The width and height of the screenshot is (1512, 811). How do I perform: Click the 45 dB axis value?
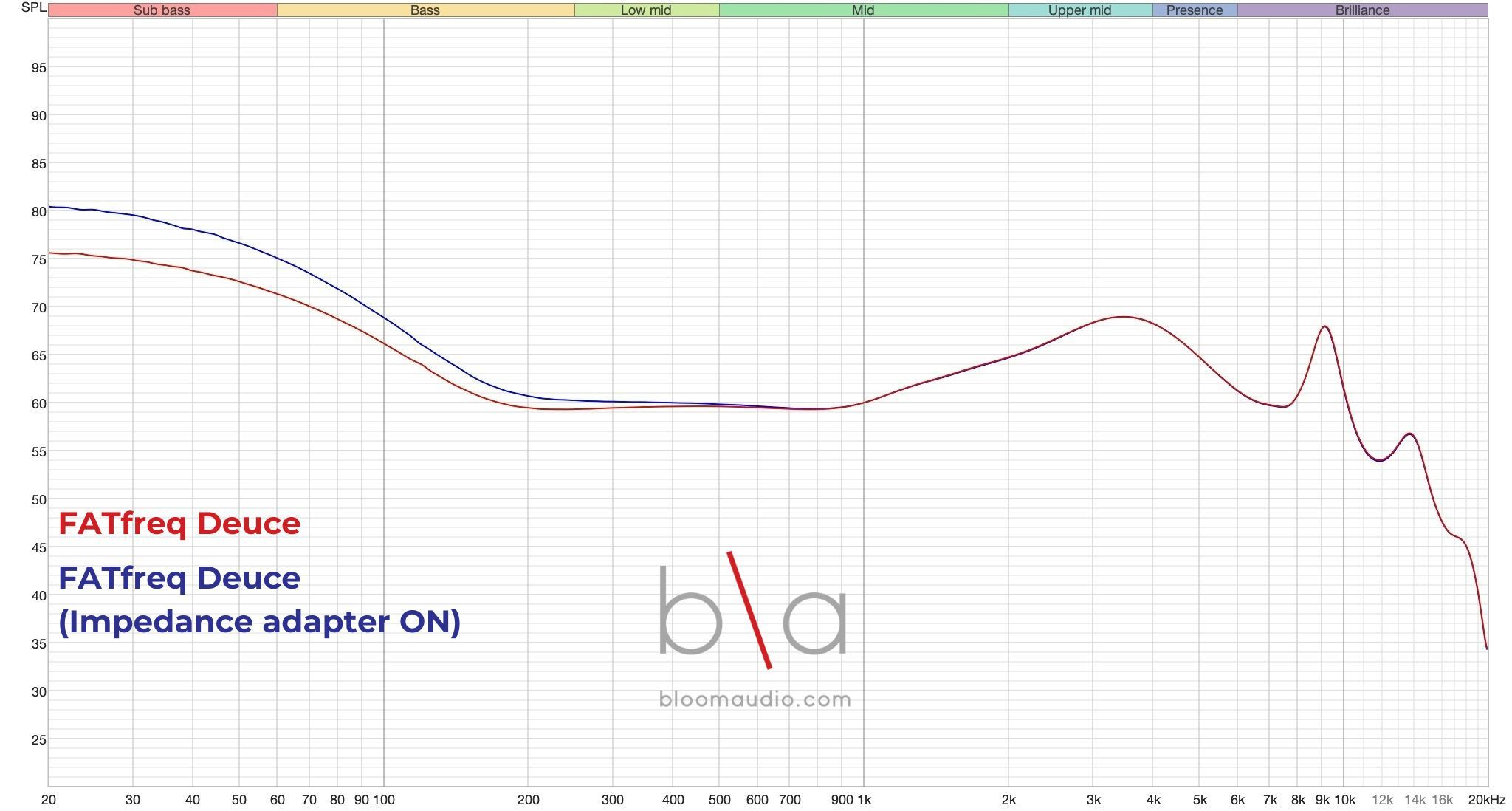[38, 548]
